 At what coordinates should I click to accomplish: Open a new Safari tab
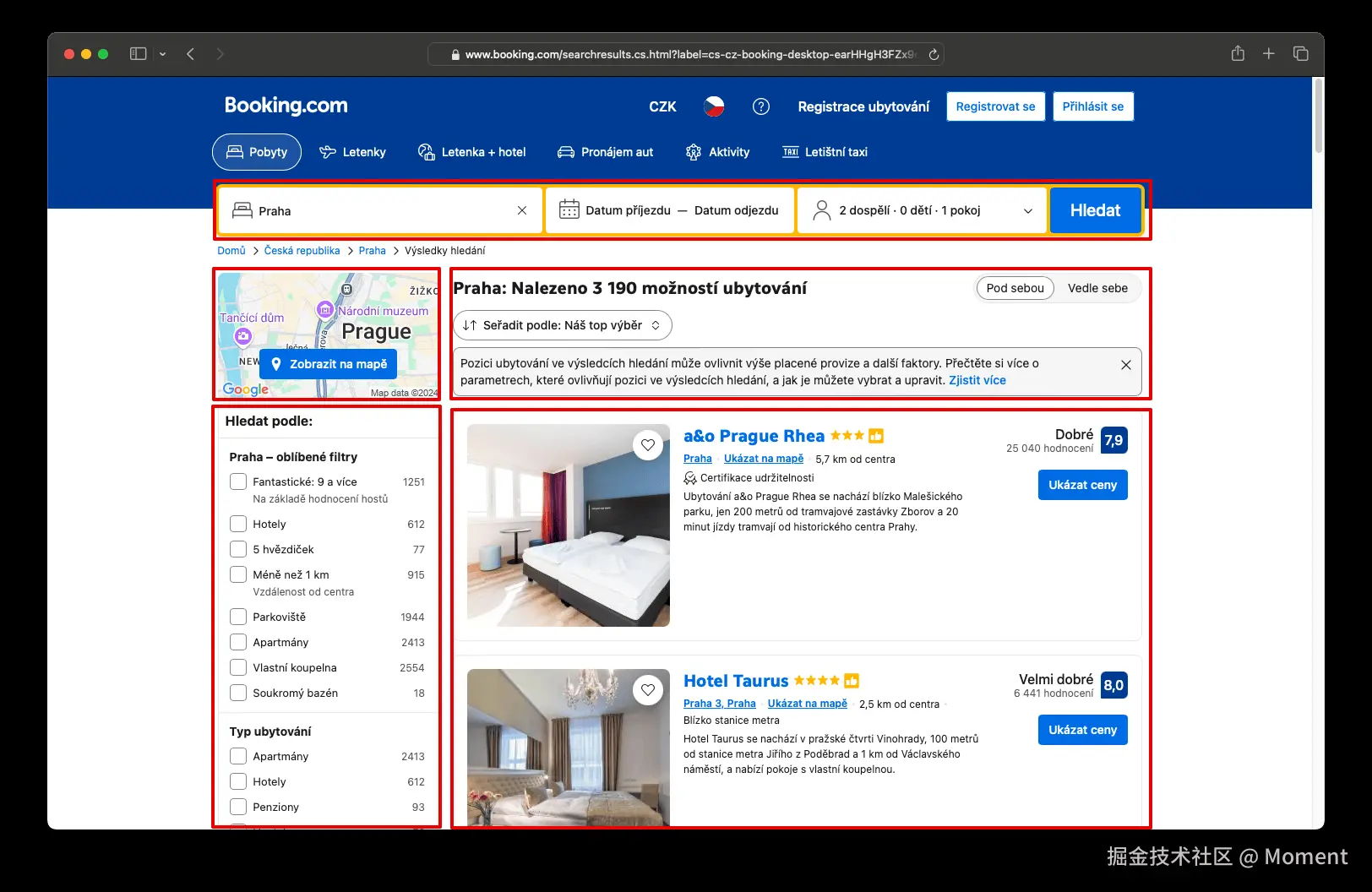(1269, 53)
